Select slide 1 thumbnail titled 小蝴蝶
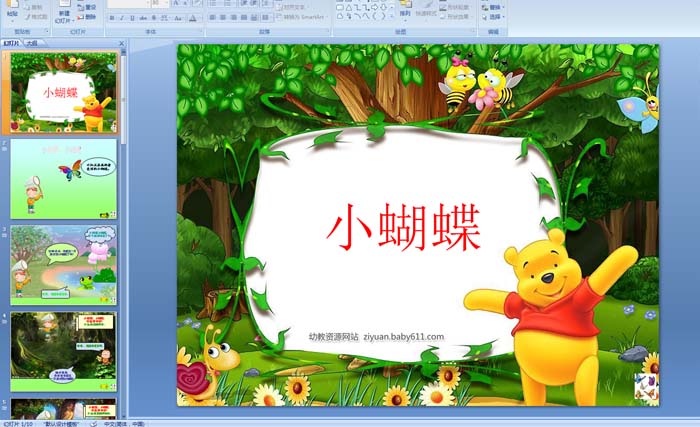The height and width of the screenshot is (427, 700). (63, 92)
